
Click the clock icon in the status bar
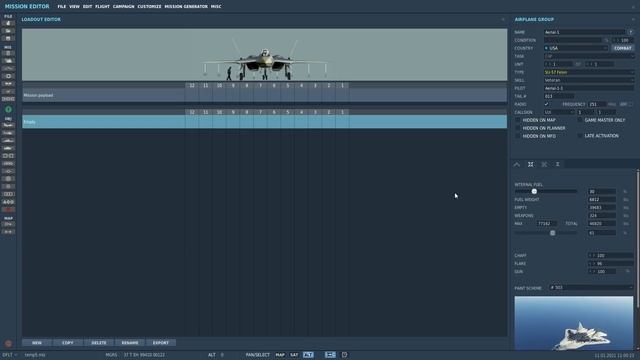tap(344, 355)
